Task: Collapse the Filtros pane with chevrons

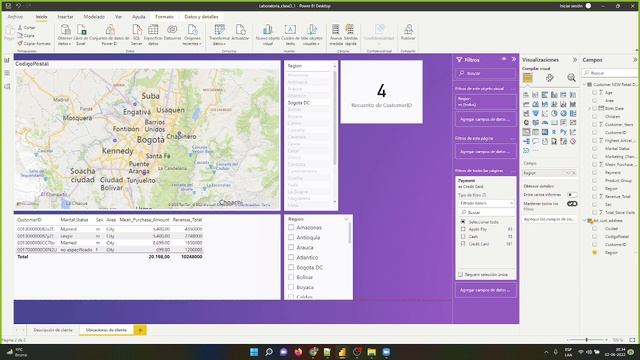Action: (514, 59)
